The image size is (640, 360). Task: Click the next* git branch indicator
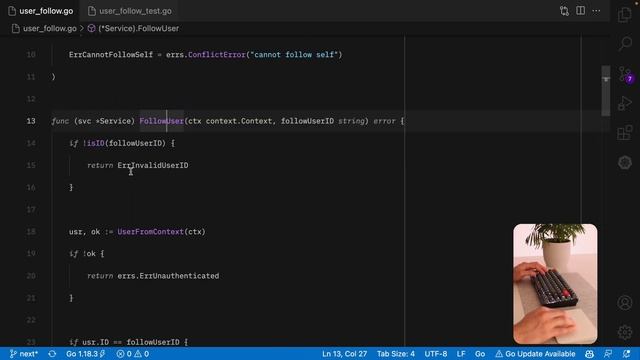(24, 354)
